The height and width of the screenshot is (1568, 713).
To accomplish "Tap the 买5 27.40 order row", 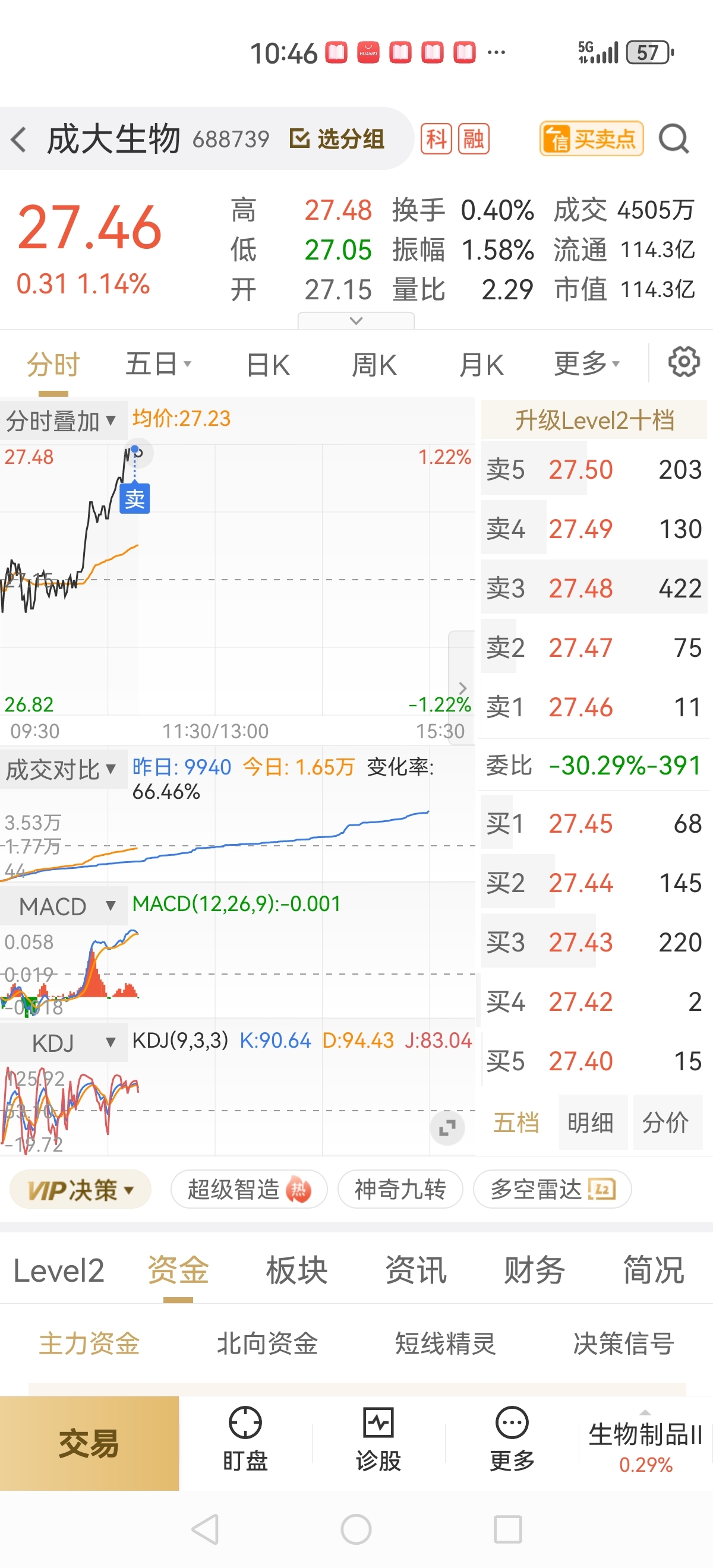I will tap(594, 1061).
